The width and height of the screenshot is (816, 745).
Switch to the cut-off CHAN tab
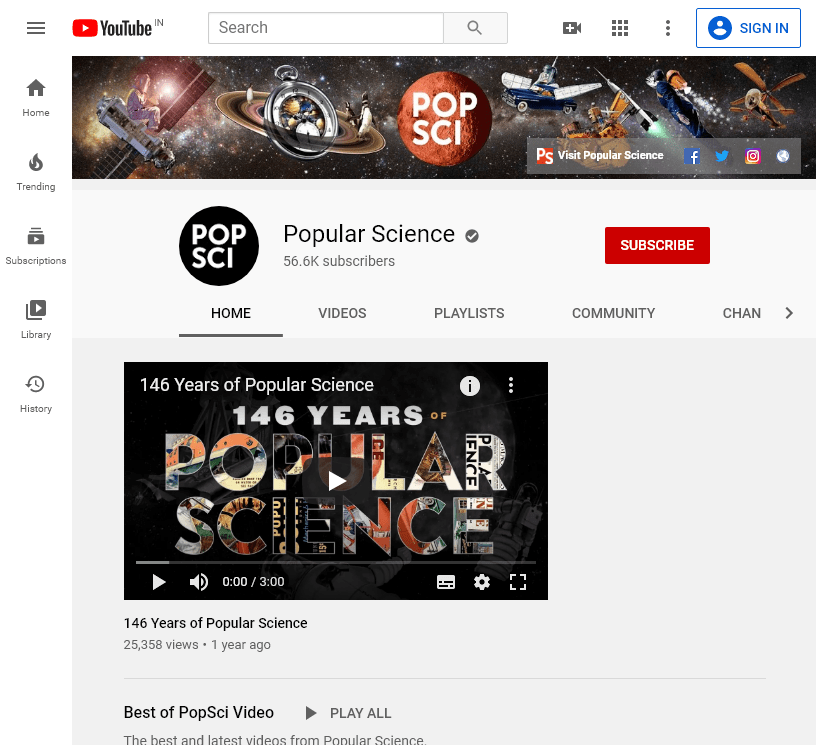pos(742,313)
